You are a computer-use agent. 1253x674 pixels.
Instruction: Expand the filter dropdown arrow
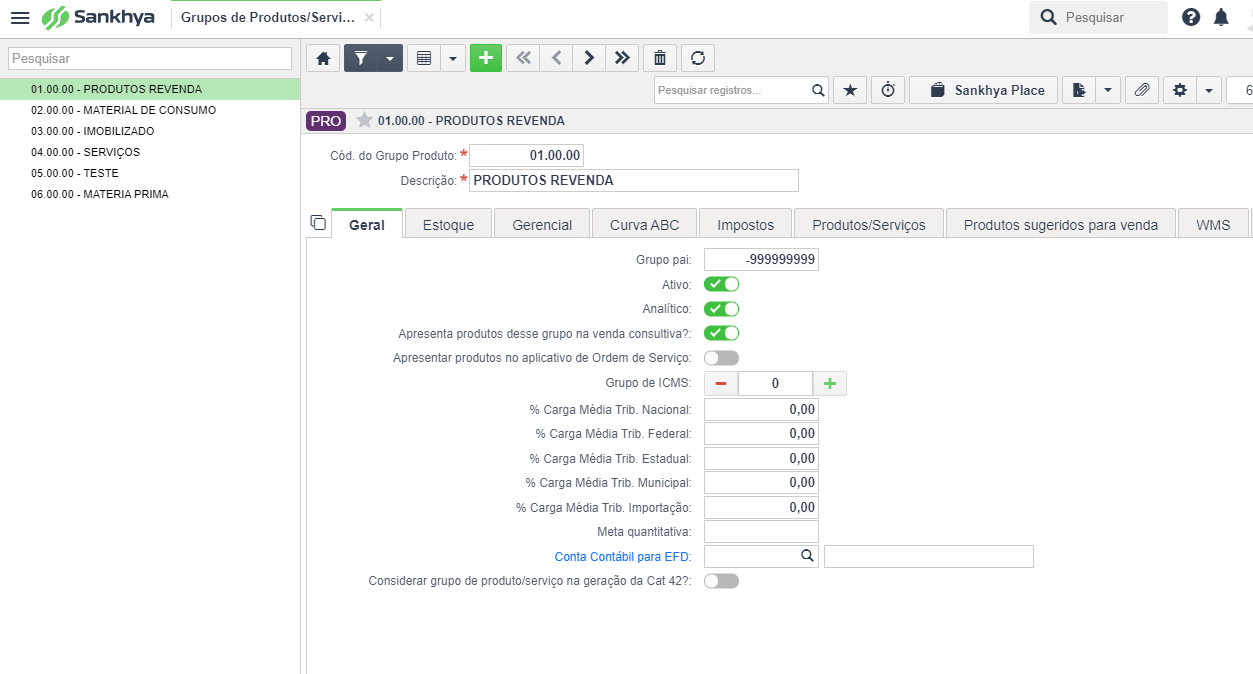[390, 58]
